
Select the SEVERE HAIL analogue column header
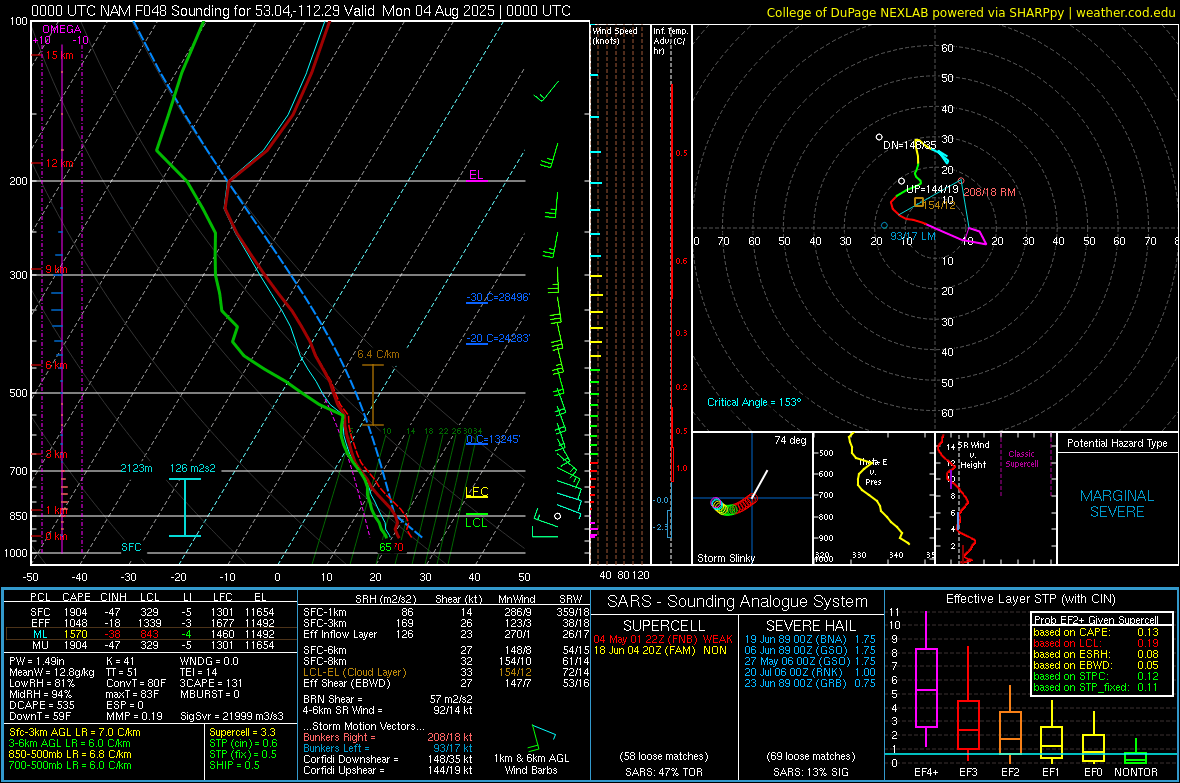pyautogui.click(x=811, y=626)
